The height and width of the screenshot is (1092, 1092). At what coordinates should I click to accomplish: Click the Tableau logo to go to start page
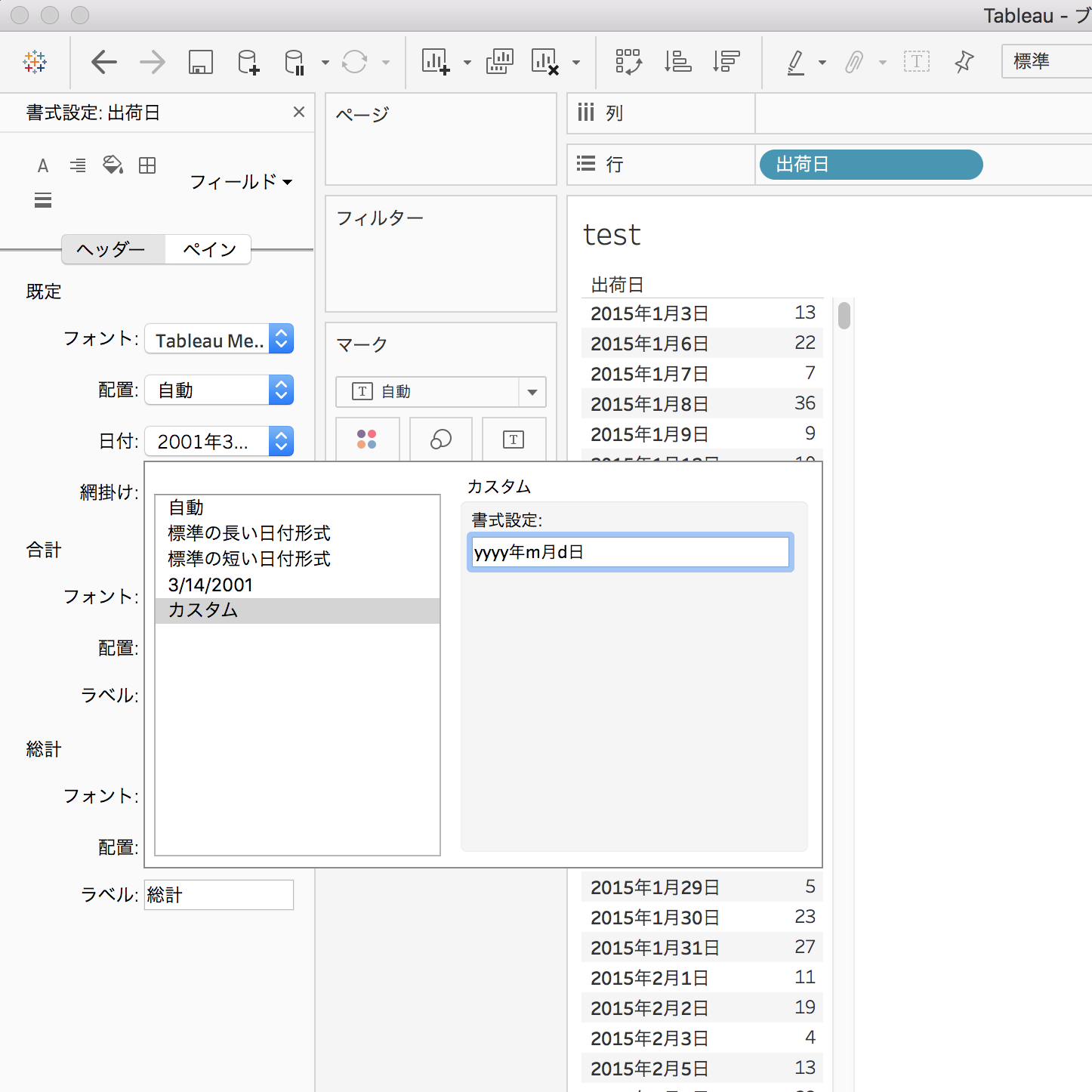34,62
